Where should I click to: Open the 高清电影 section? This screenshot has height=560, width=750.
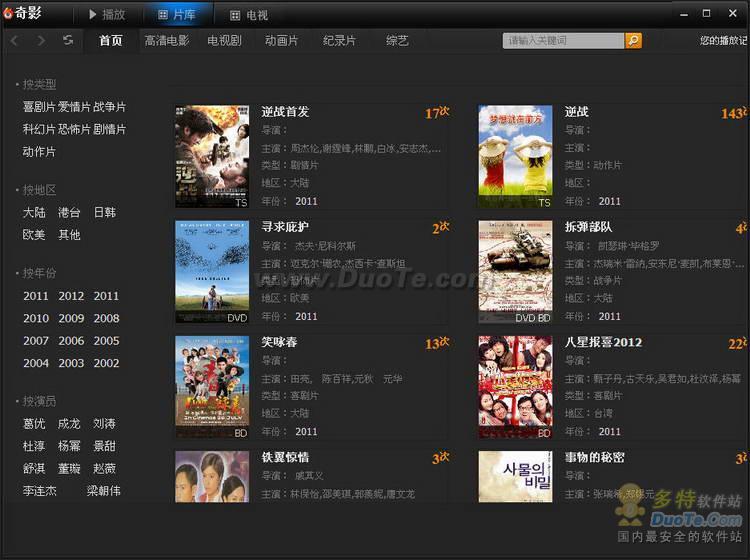[x=167, y=41]
